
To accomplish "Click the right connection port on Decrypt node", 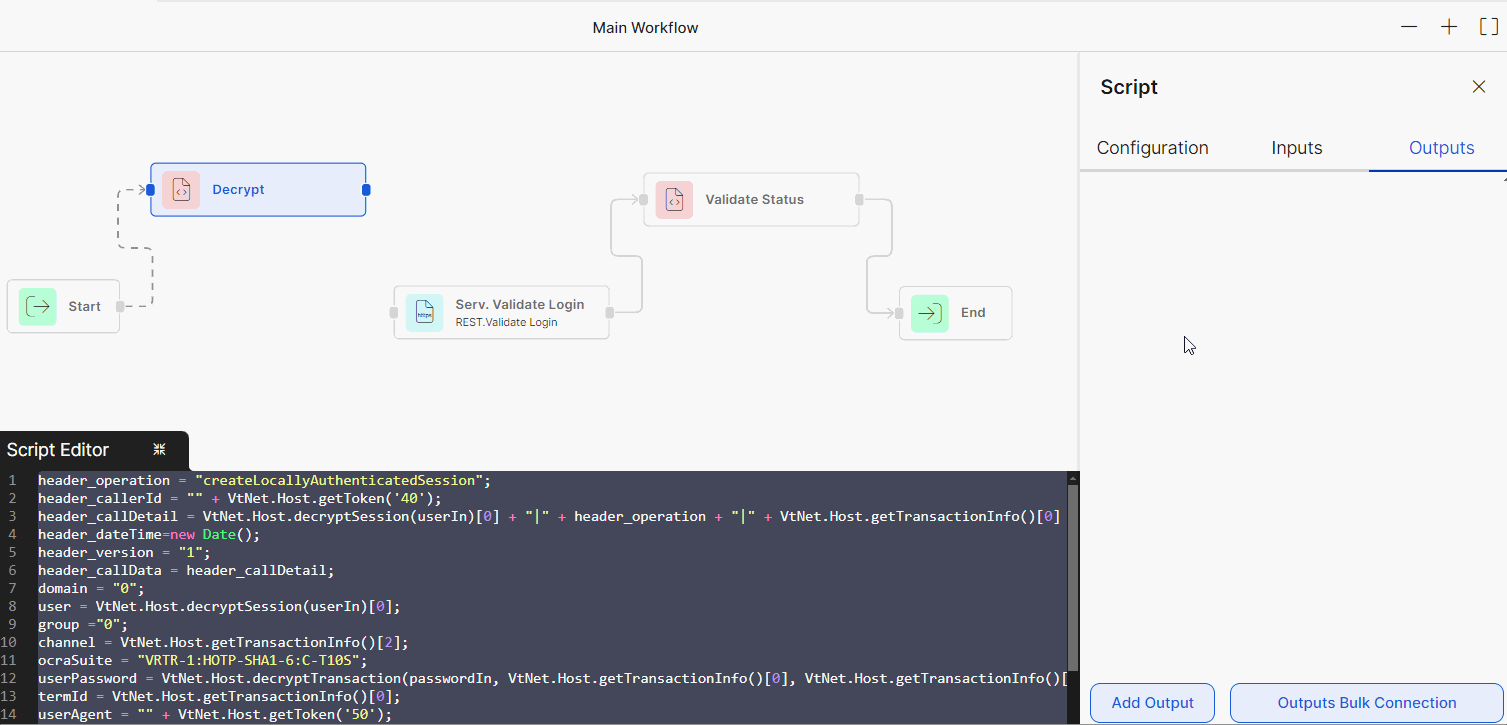I will tap(365, 189).
